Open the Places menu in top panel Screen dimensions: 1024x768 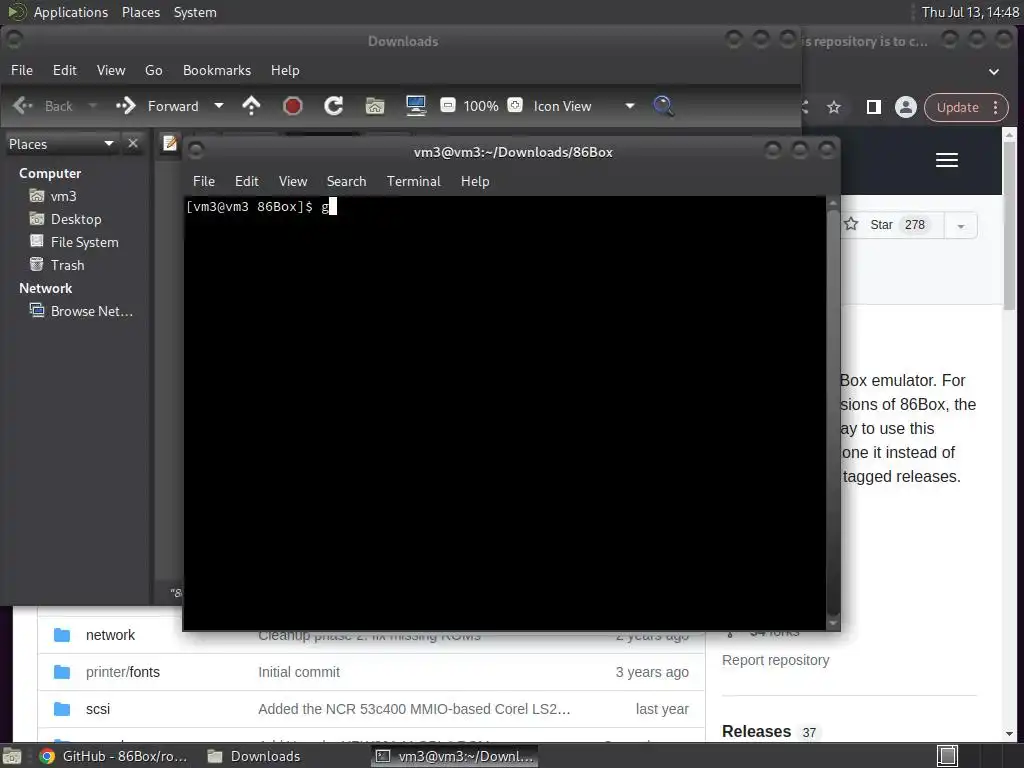pyautogui.click(x=140, y=12)
